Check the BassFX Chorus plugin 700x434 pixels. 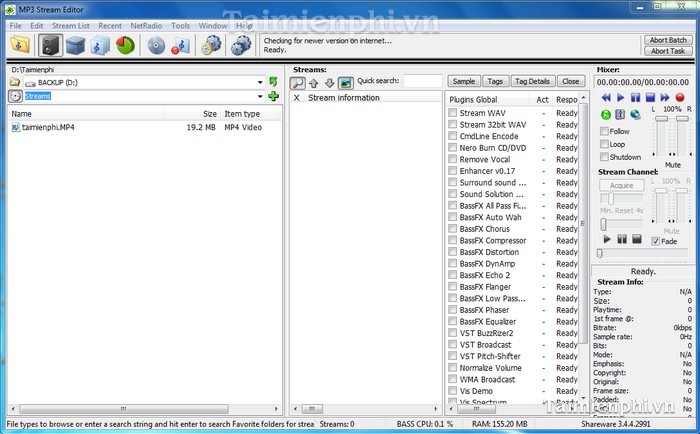click(453, 229)
